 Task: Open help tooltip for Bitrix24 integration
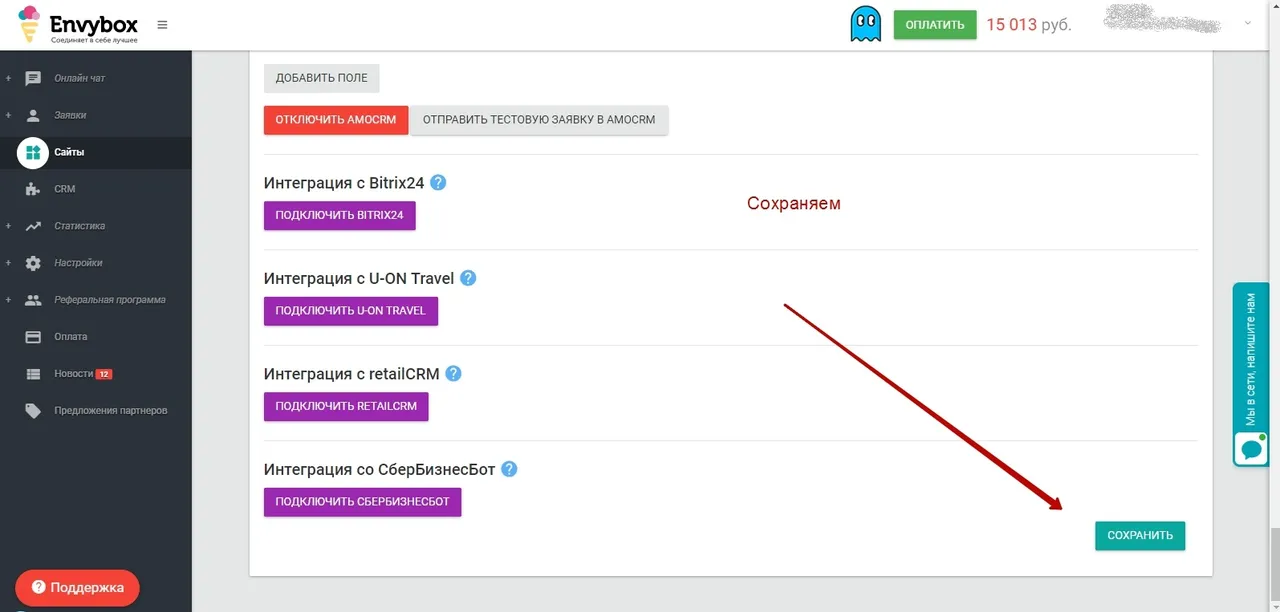point(437,183)
